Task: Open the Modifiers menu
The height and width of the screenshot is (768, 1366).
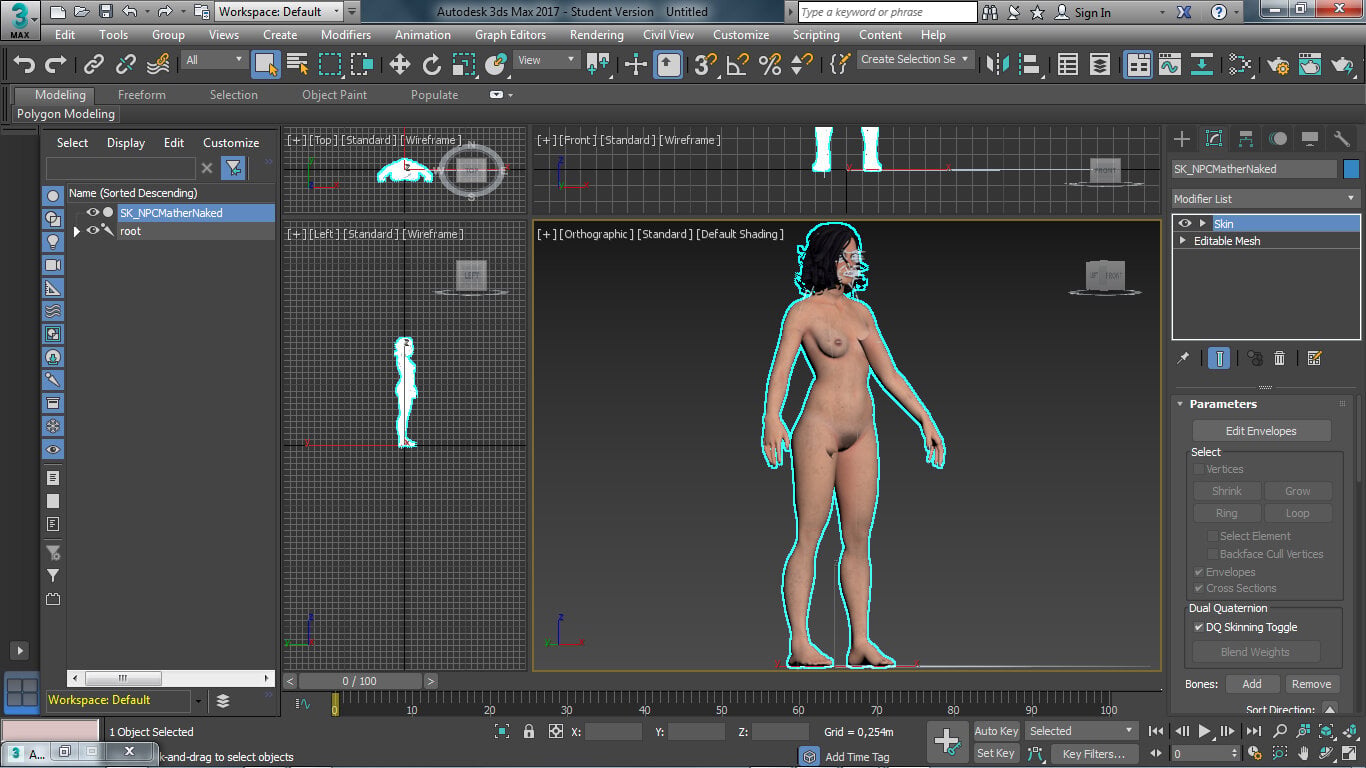Action: point(345,35)
